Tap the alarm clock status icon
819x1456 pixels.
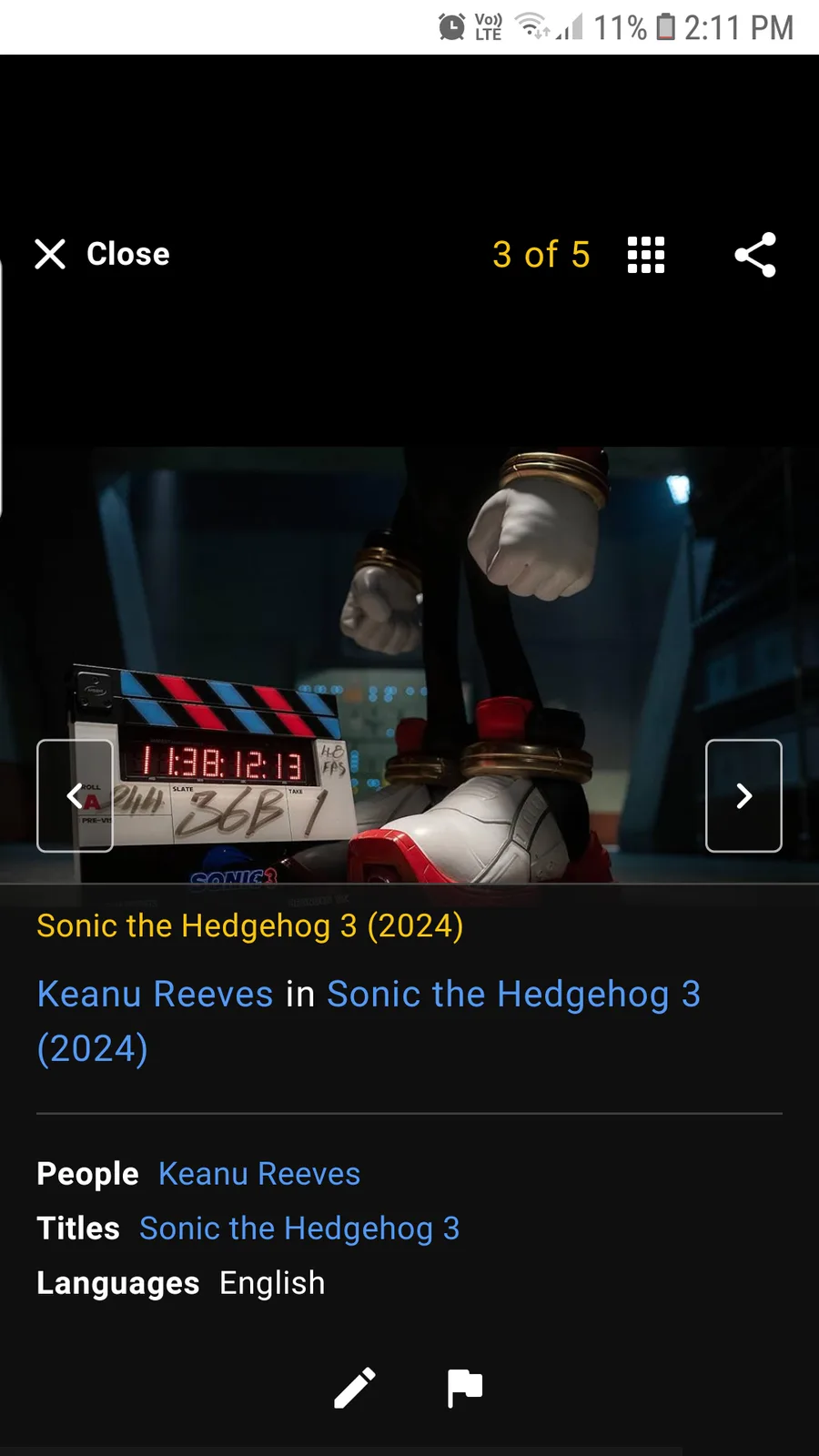point(451,27)
